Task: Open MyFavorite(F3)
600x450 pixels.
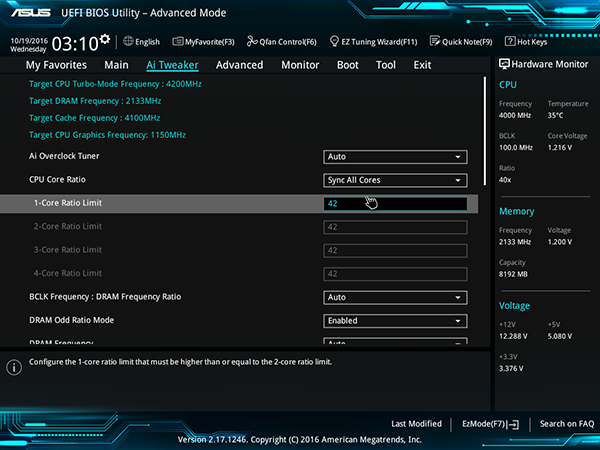Action: tap(204, 41)
